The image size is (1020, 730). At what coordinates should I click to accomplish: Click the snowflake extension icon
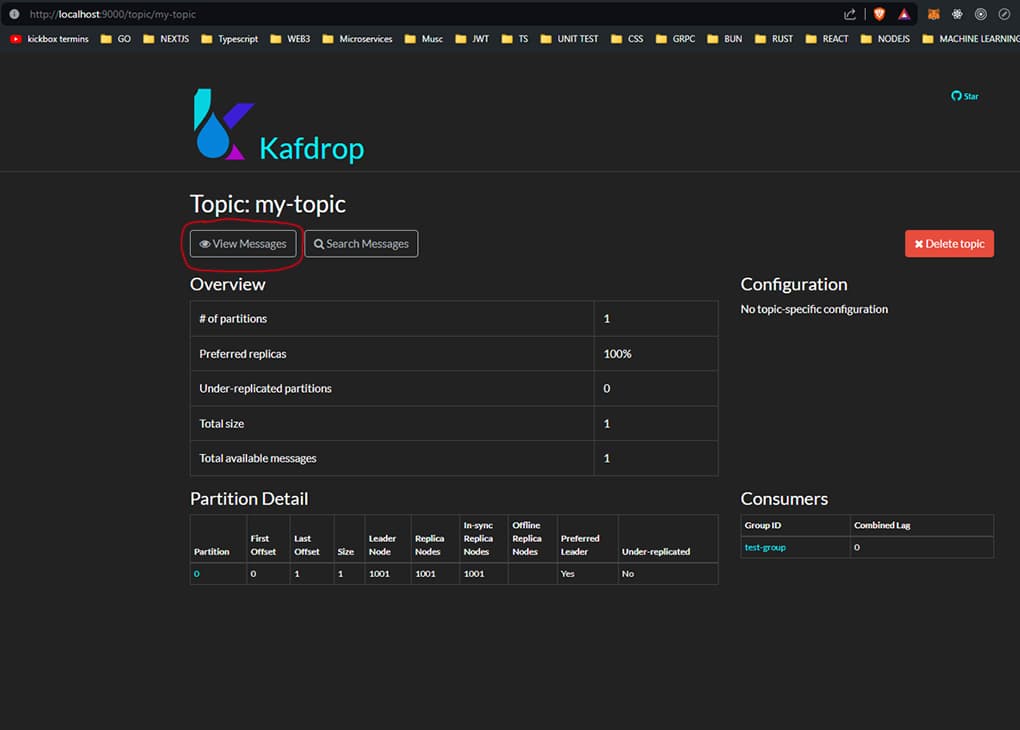[x=957, y=14]
